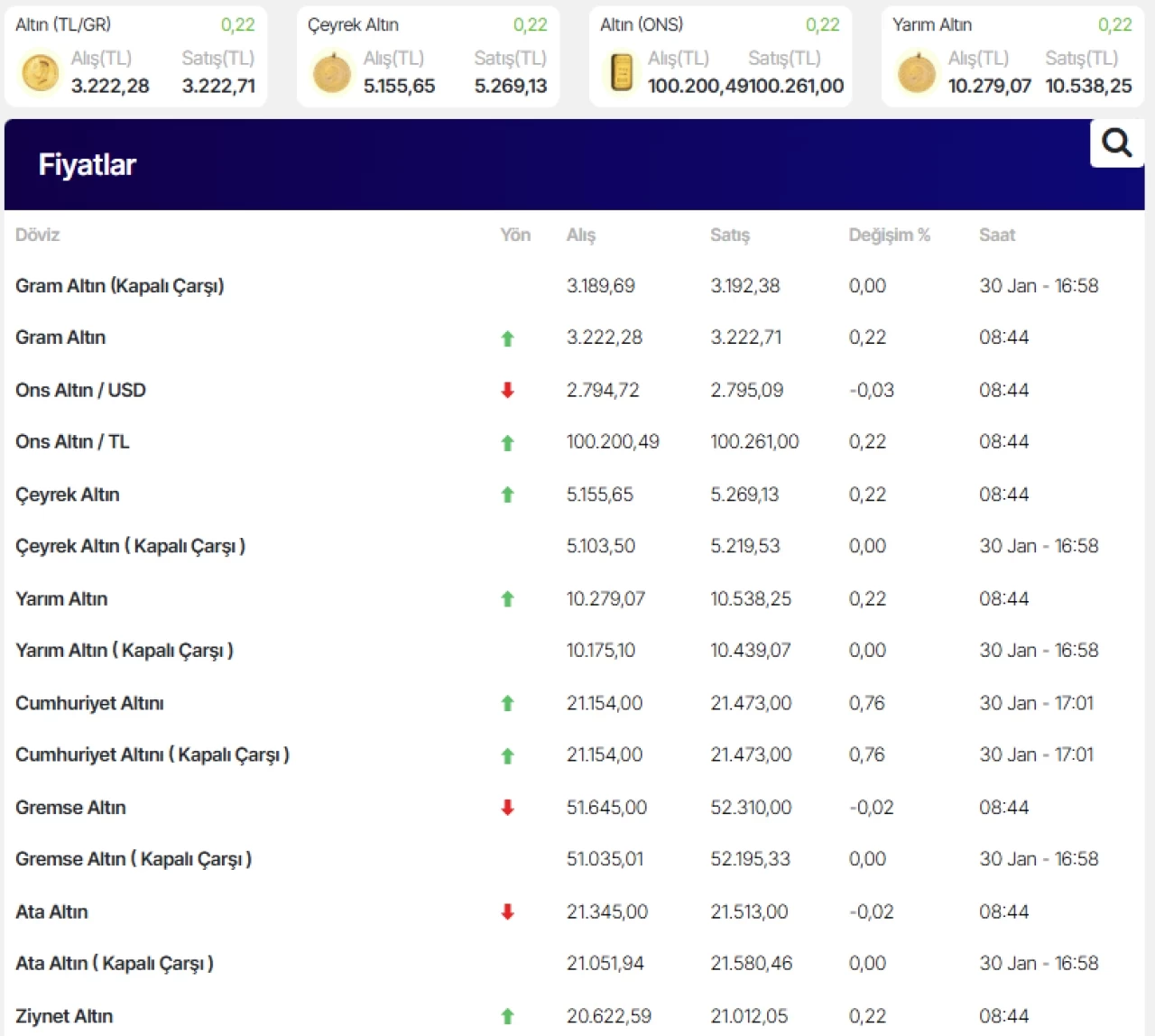Click the search magnifier icon
This screenshot has height=1036, width=1155.
click(x=1117, y=143)
